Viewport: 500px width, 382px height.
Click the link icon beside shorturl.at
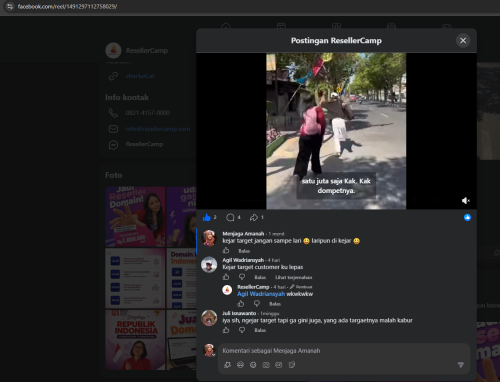click(x=113, y=76)
